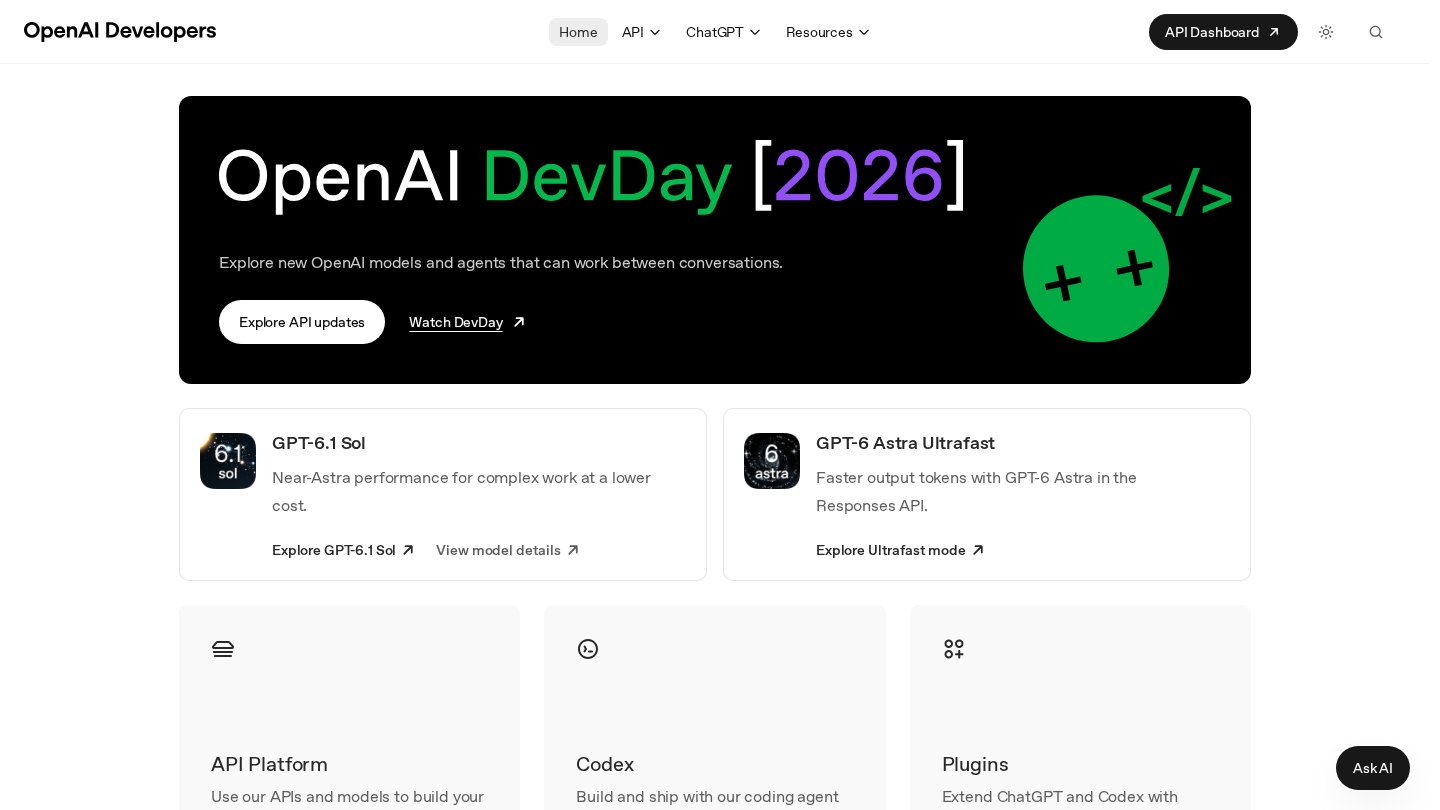Click the arrow next to Explore GPT-6.1 Sol
Image resolution: width=1440 pixels, height=810 pixels.
tap(408, 550)
